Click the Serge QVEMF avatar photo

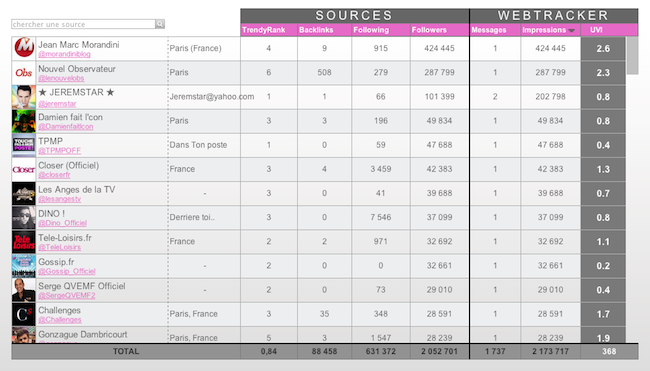[x=24, y=290]
